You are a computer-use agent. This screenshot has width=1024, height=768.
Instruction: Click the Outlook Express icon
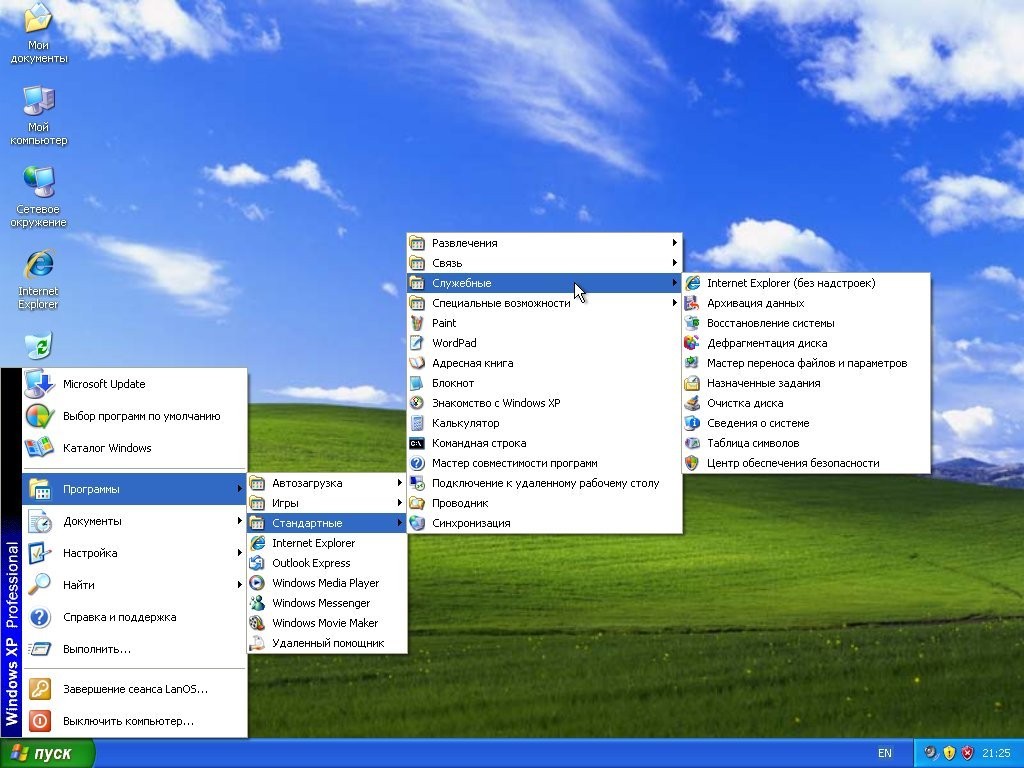click(257, 563)
